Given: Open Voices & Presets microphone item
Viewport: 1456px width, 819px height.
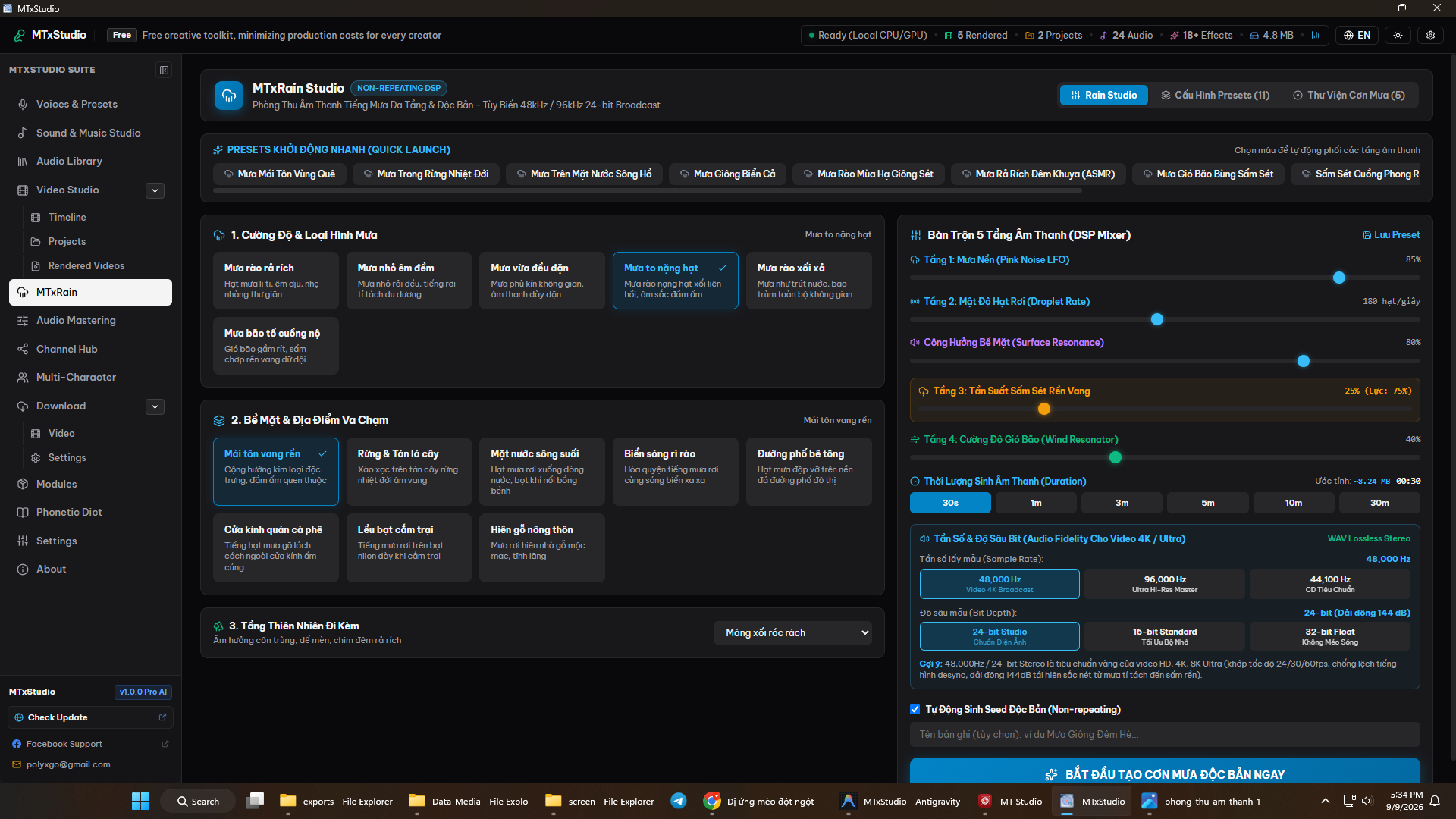Looking at the screenshot, I should (x=90, y=104).
